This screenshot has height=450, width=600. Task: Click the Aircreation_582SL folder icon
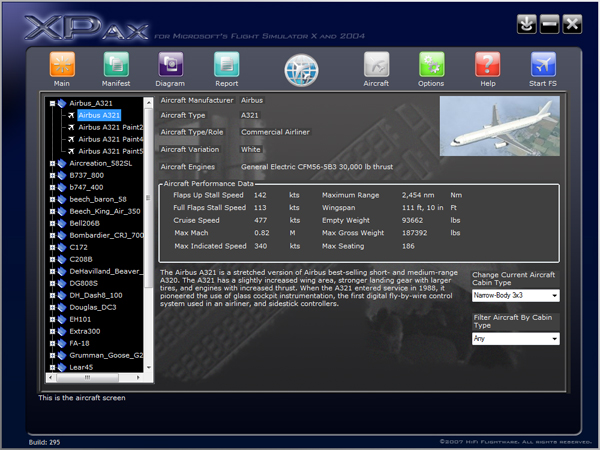click(x=62, y=163)
